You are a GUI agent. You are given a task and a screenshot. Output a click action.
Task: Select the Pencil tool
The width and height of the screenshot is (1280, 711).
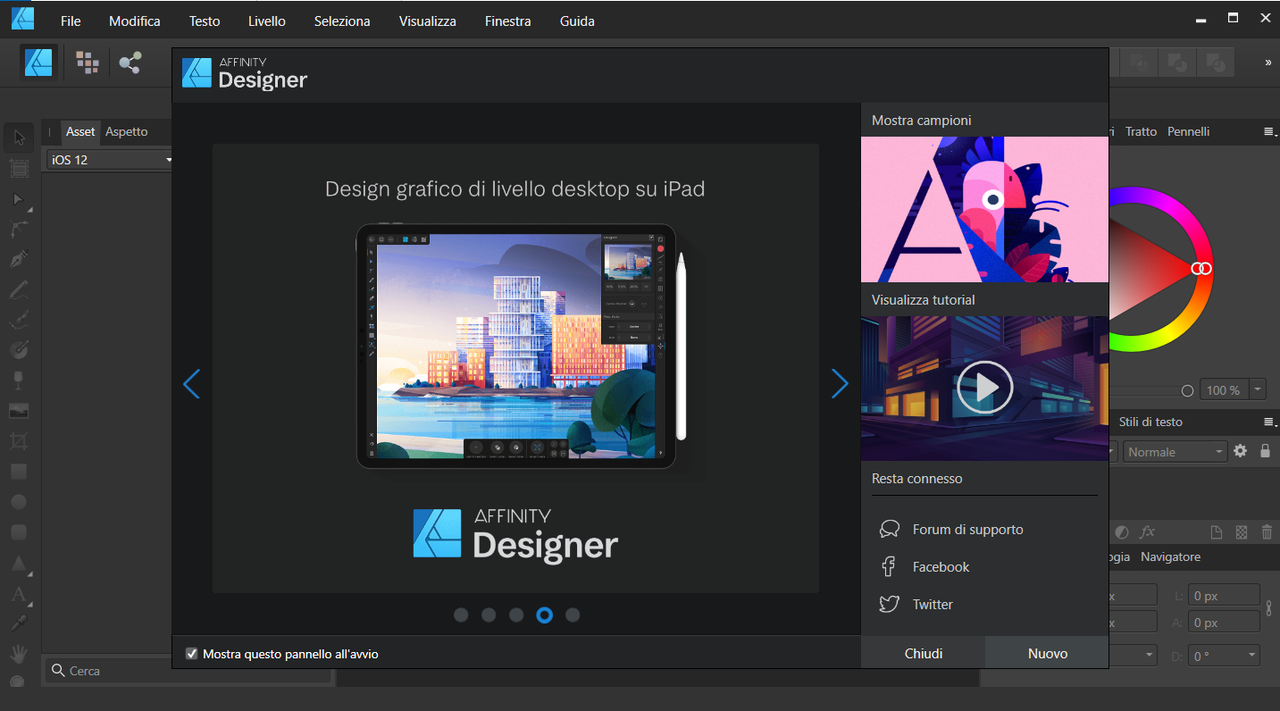[19, 290]
